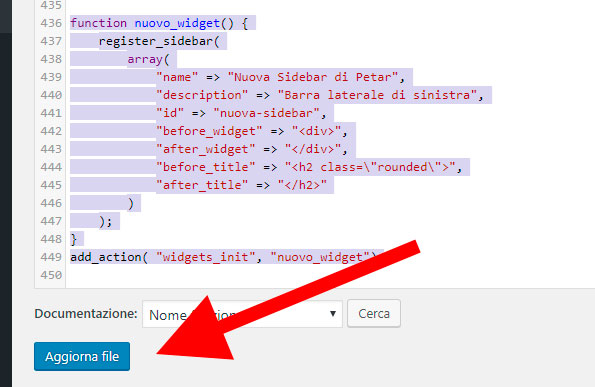This screenshot has height=387, width=595.
Task: Click line number 449 in the gutter
Action: point(51,257)
